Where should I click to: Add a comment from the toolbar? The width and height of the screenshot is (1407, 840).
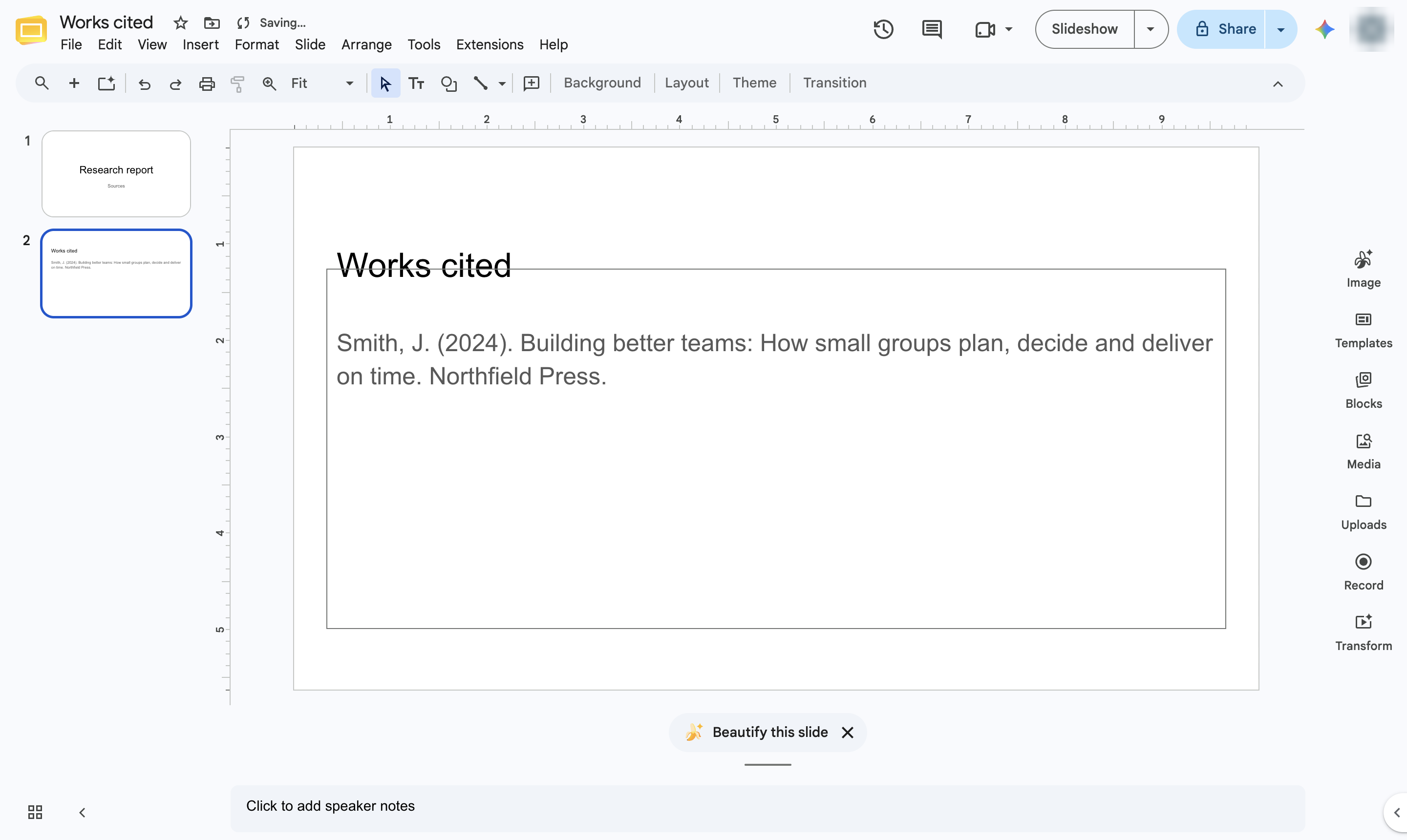[x=531, y=83]
